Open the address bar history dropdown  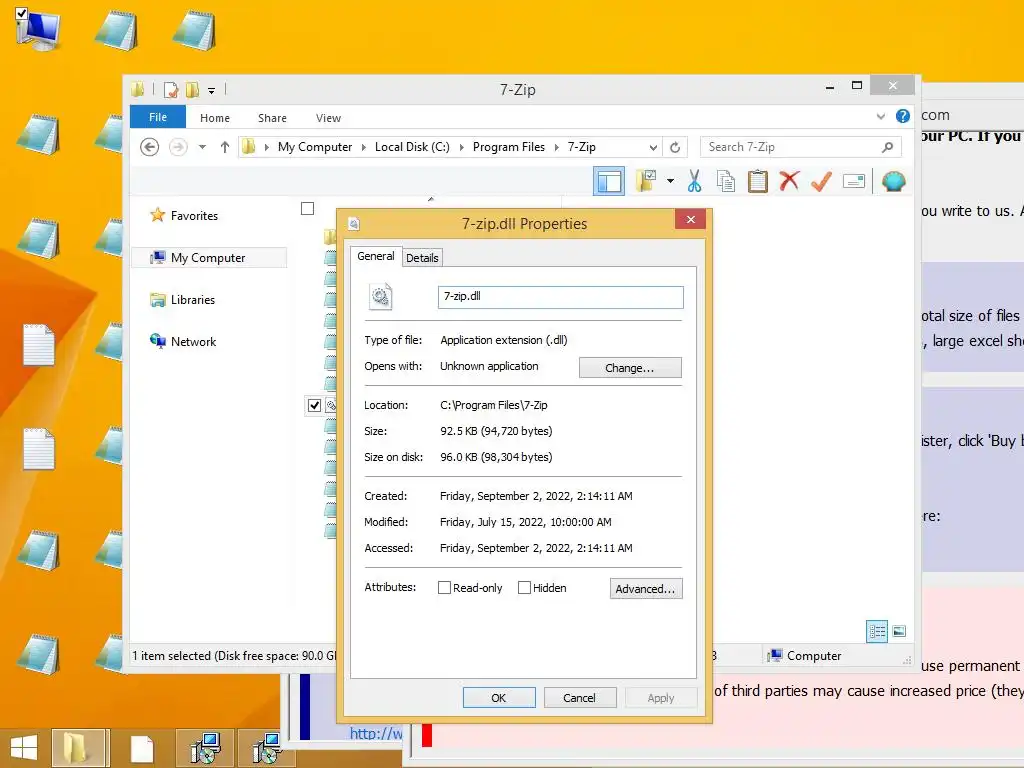tap(652, 148)
